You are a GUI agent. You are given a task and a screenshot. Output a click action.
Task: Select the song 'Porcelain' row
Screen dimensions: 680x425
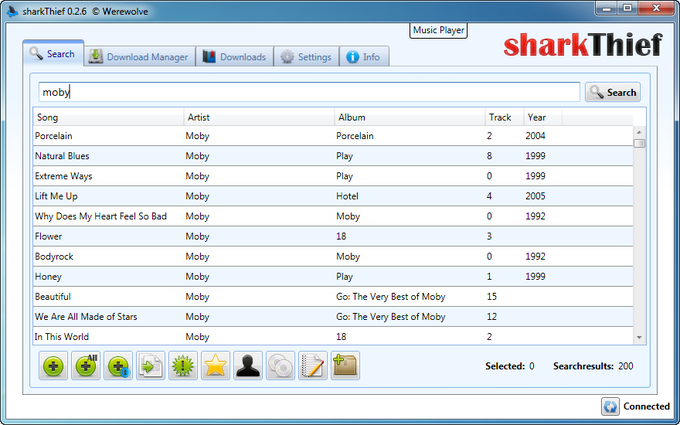[x=333, y=136]
